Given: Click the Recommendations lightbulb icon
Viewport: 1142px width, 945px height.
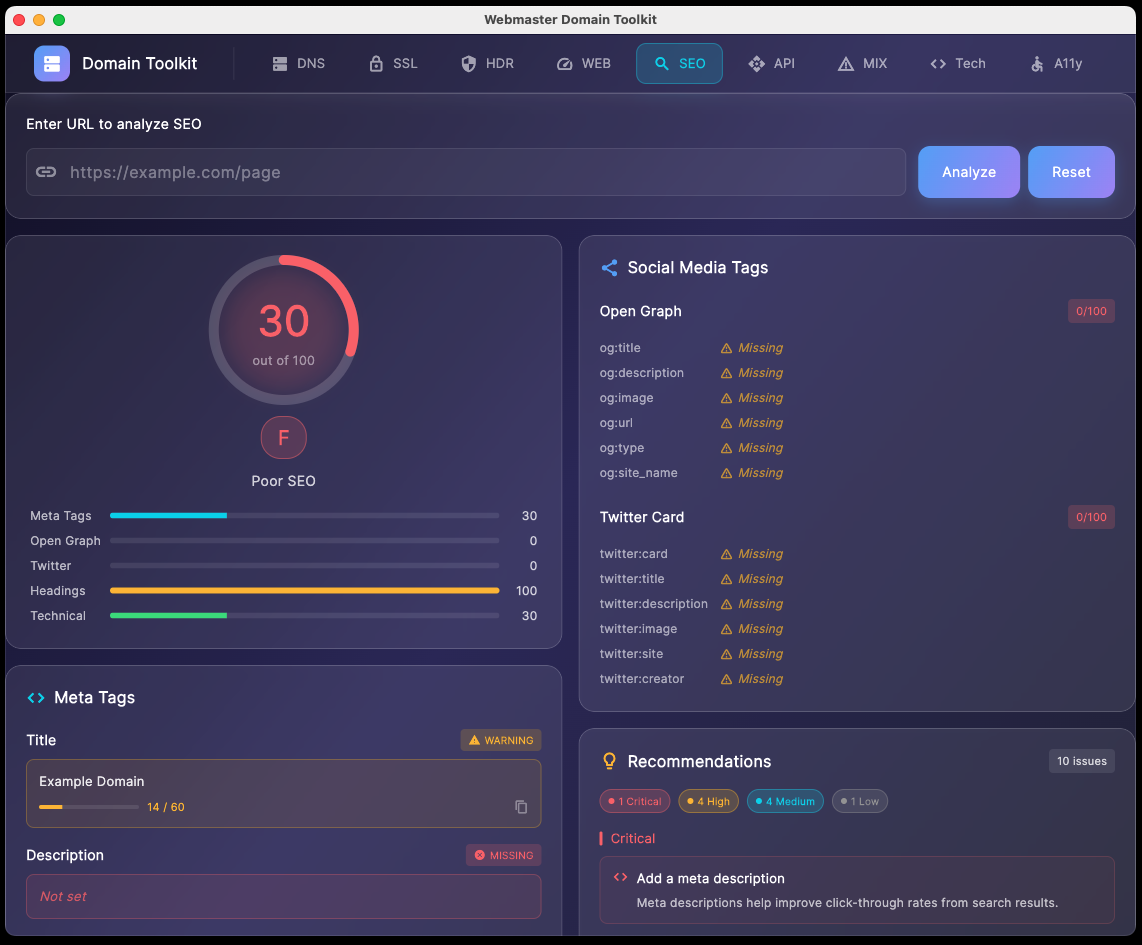Looking at the screenshot, I should point(609,761).
